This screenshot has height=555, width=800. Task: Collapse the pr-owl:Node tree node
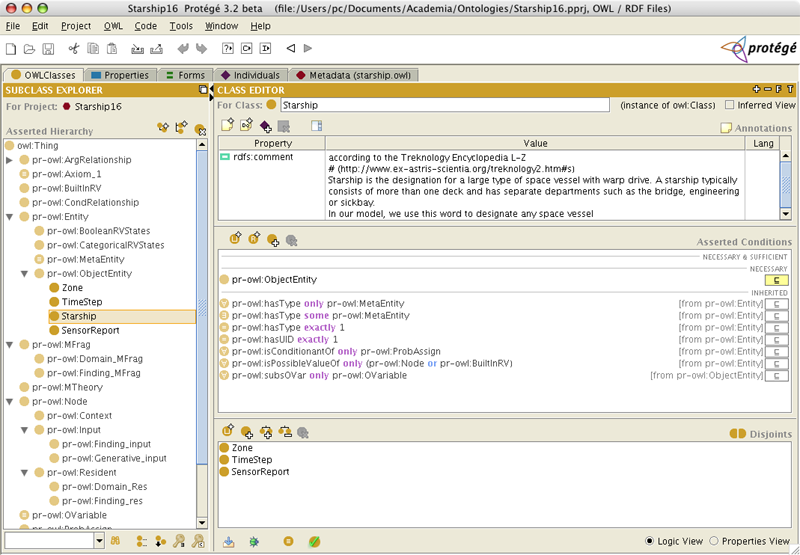10,401
